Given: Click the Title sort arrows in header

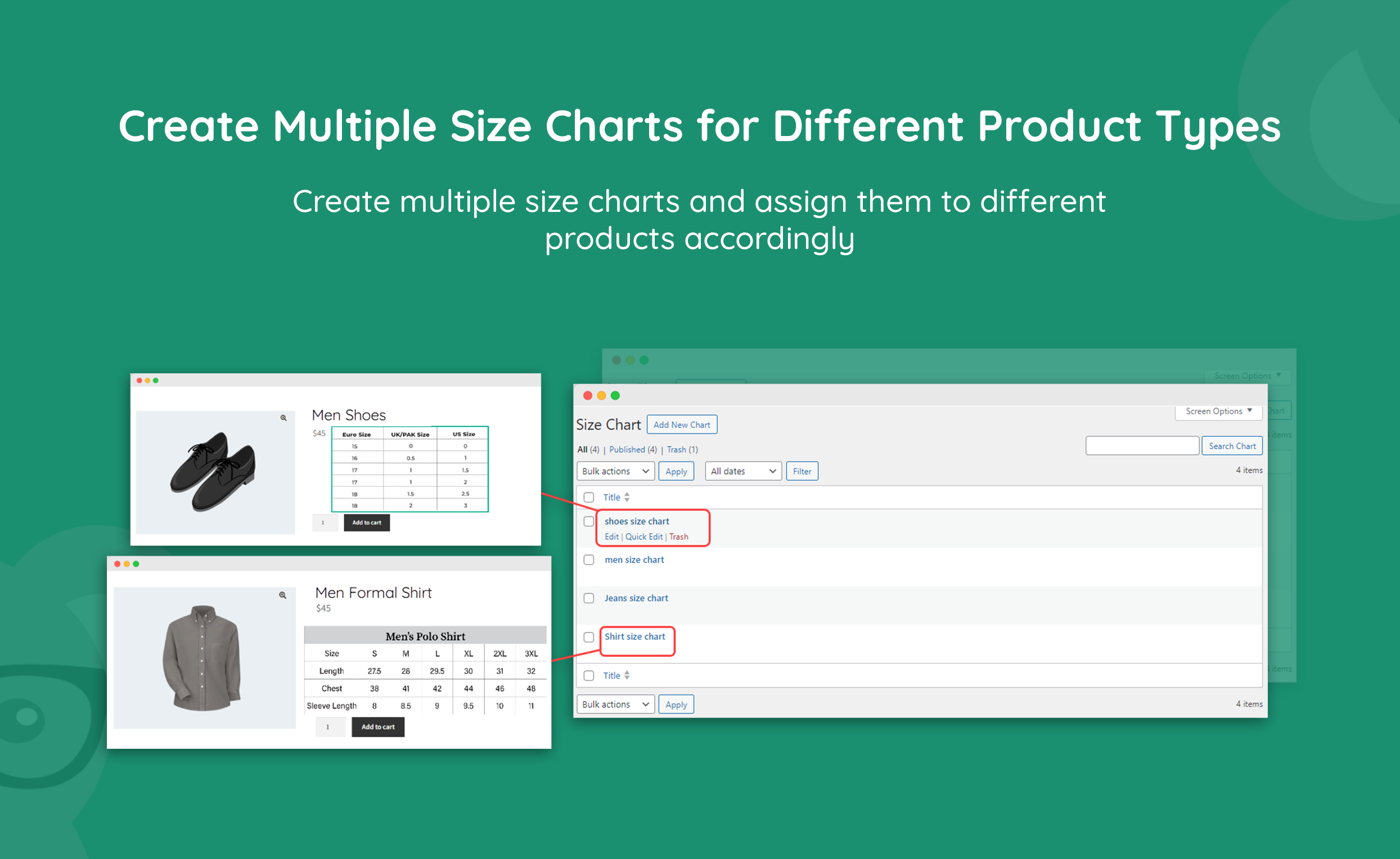Looking at the screenshot, I should click(x=627, y=497).
